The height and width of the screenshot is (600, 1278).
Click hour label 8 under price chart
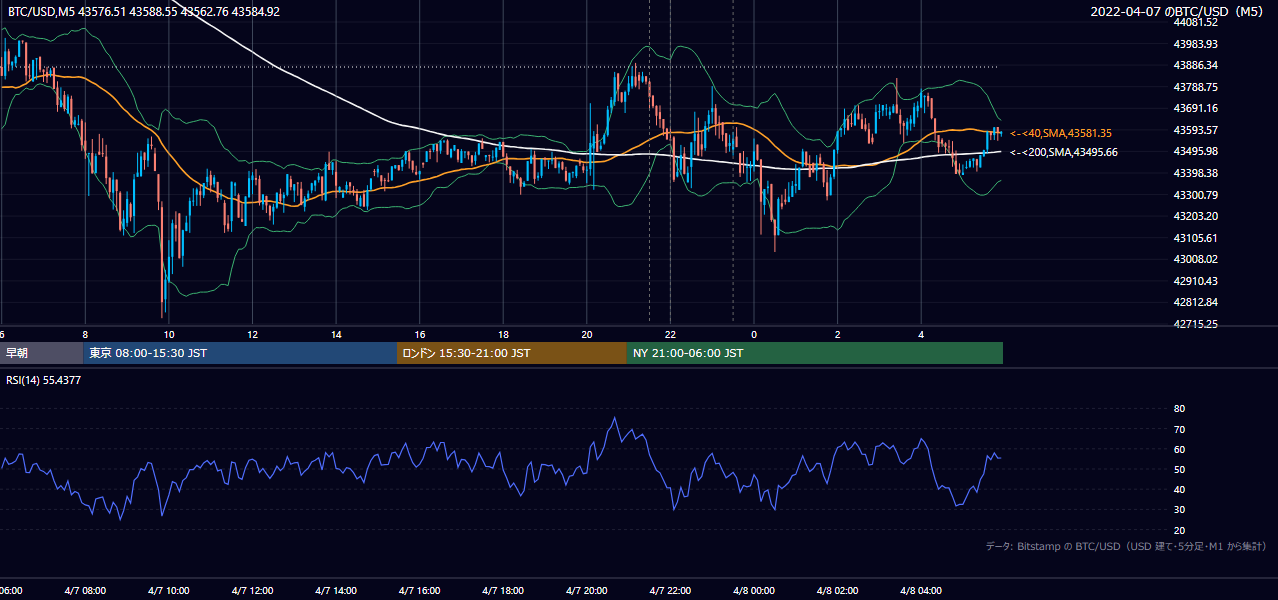[85, 335]
